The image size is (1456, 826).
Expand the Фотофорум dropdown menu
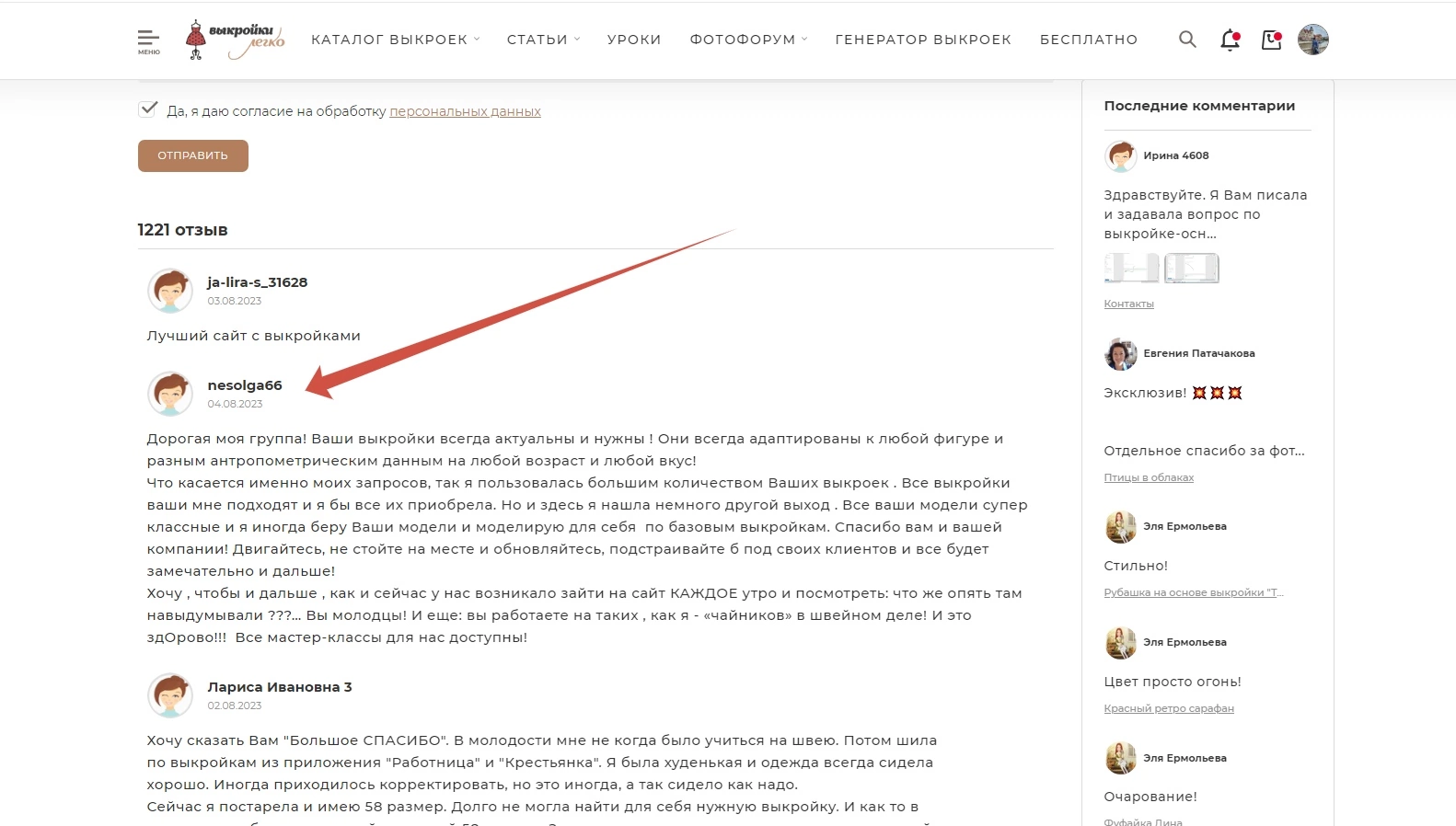click(748, 40)
